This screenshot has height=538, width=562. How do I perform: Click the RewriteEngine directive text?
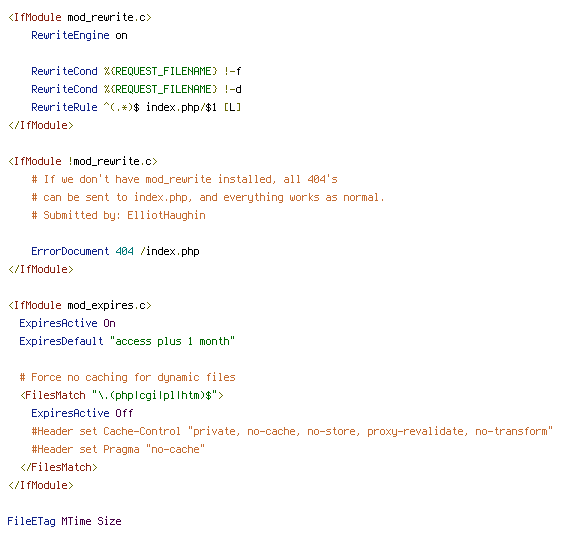pyautogui.click(x=70, y=35)
